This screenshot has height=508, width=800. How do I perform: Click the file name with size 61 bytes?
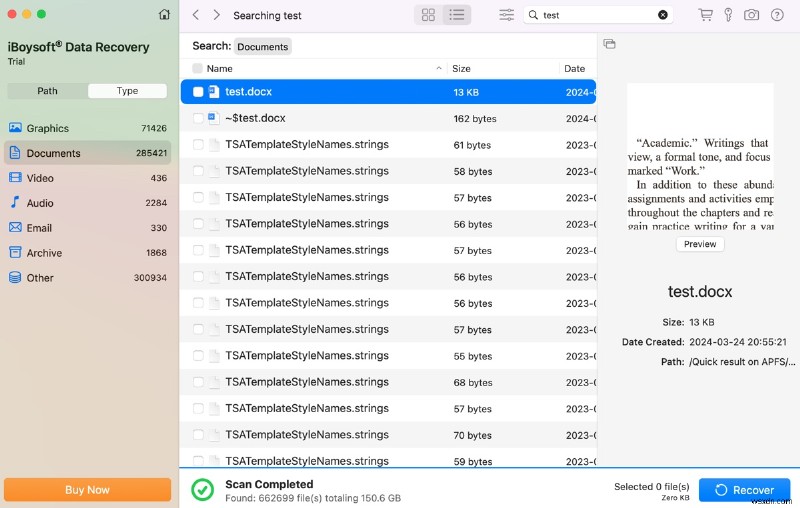point(307,145)
